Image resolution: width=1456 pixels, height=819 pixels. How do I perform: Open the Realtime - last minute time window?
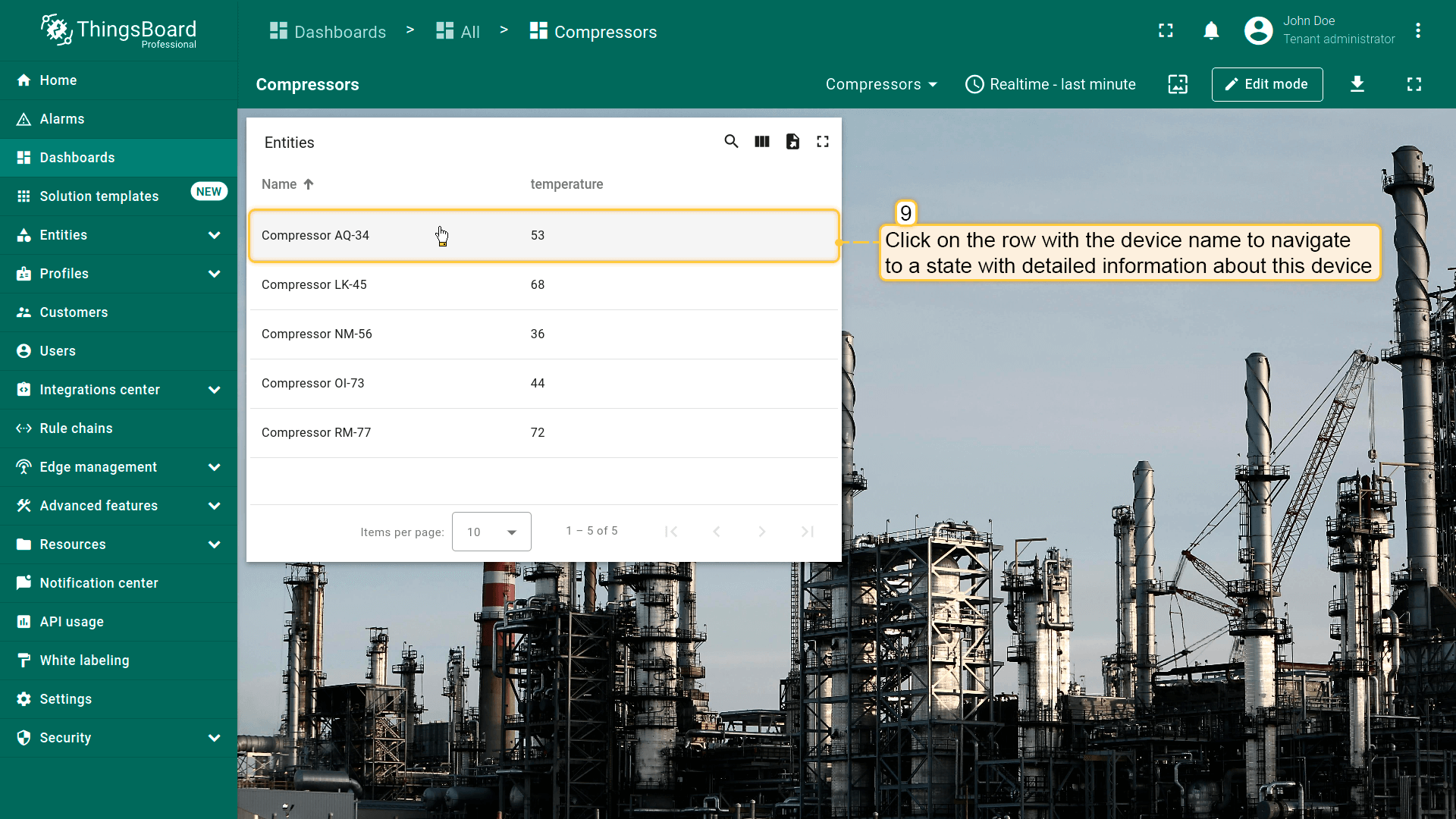[1050, 84]
